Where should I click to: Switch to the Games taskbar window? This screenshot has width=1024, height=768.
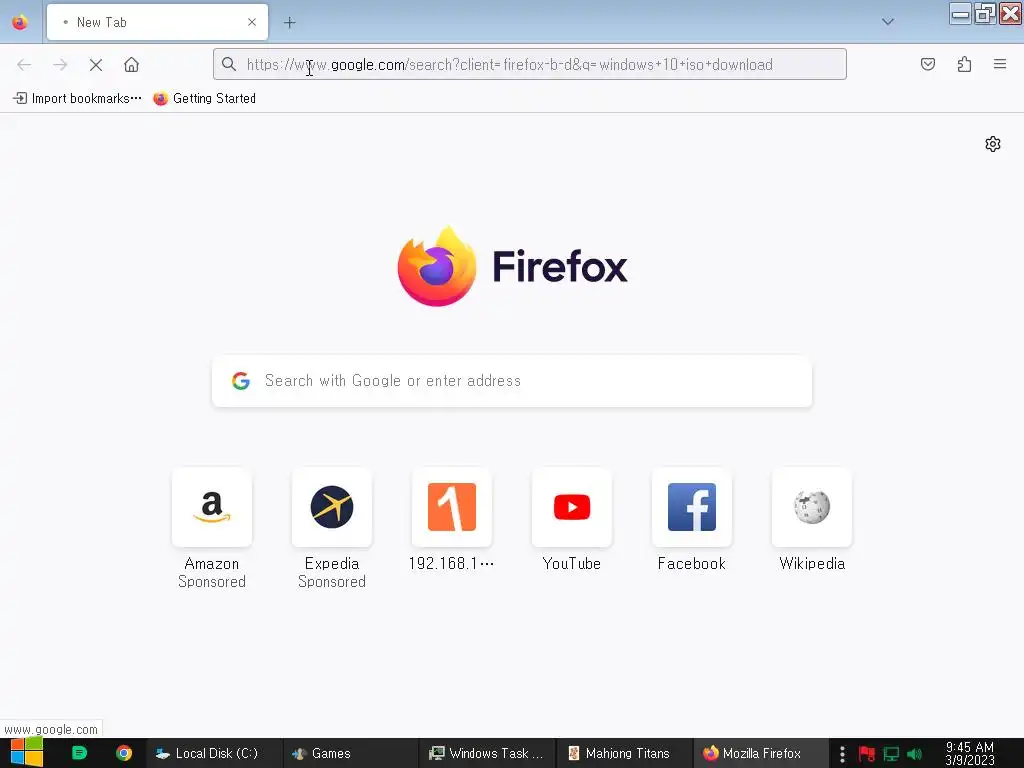coord(350,753)
